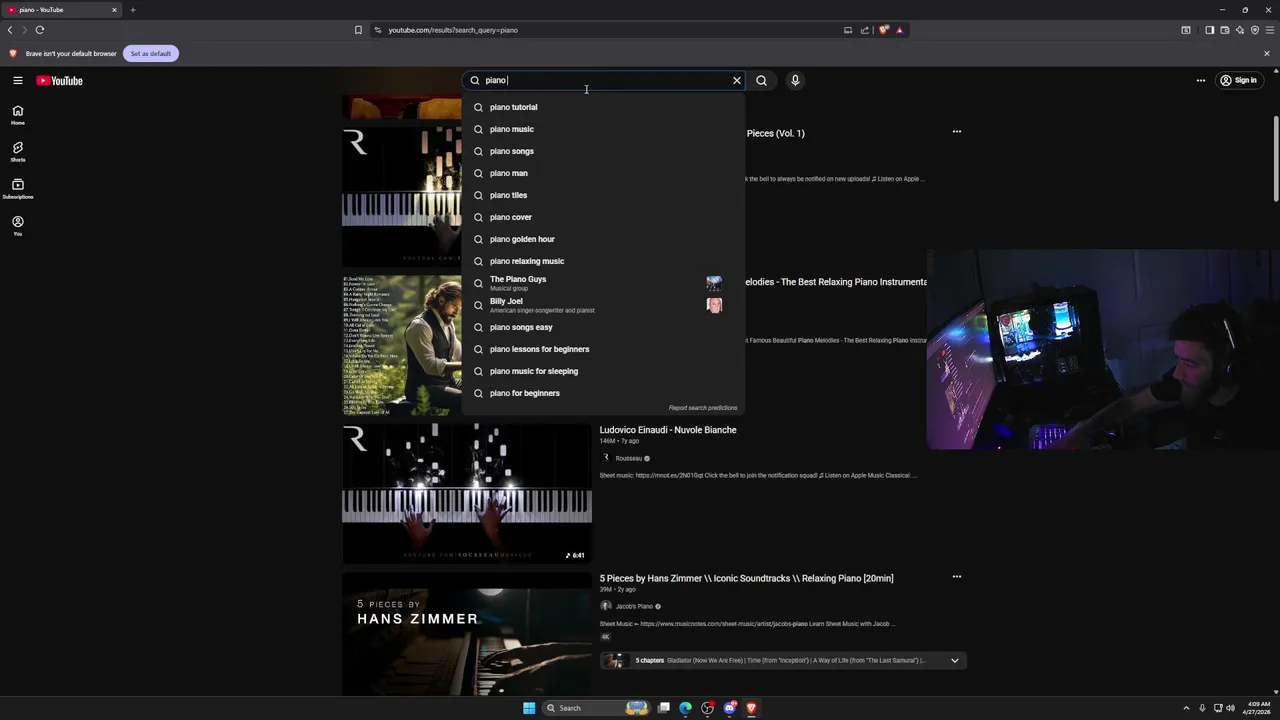Viewport: 1280px width, 720px height.
Task: Open the Brave Wallet icon
Action: pyautogui.click(x=1224, y=30)
